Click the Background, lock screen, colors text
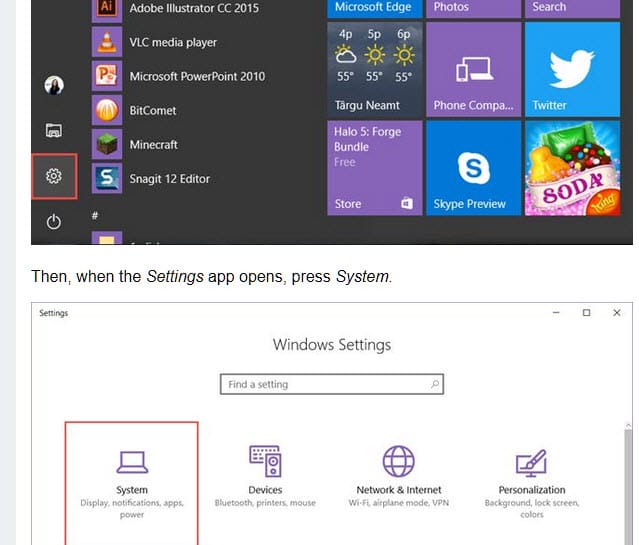The height and width of the screenshot is (545, 639). [532, 508]
